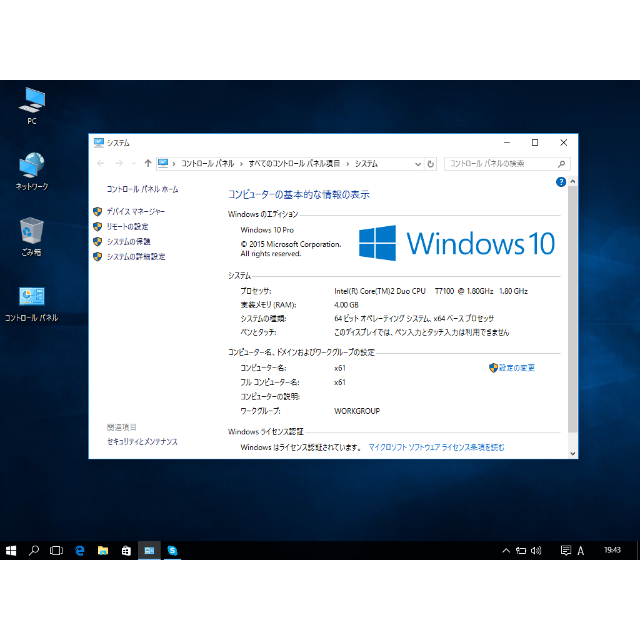640x640 pixels.
Task: Open the Action Center notification icon
Action: click(x=566, y=551)
